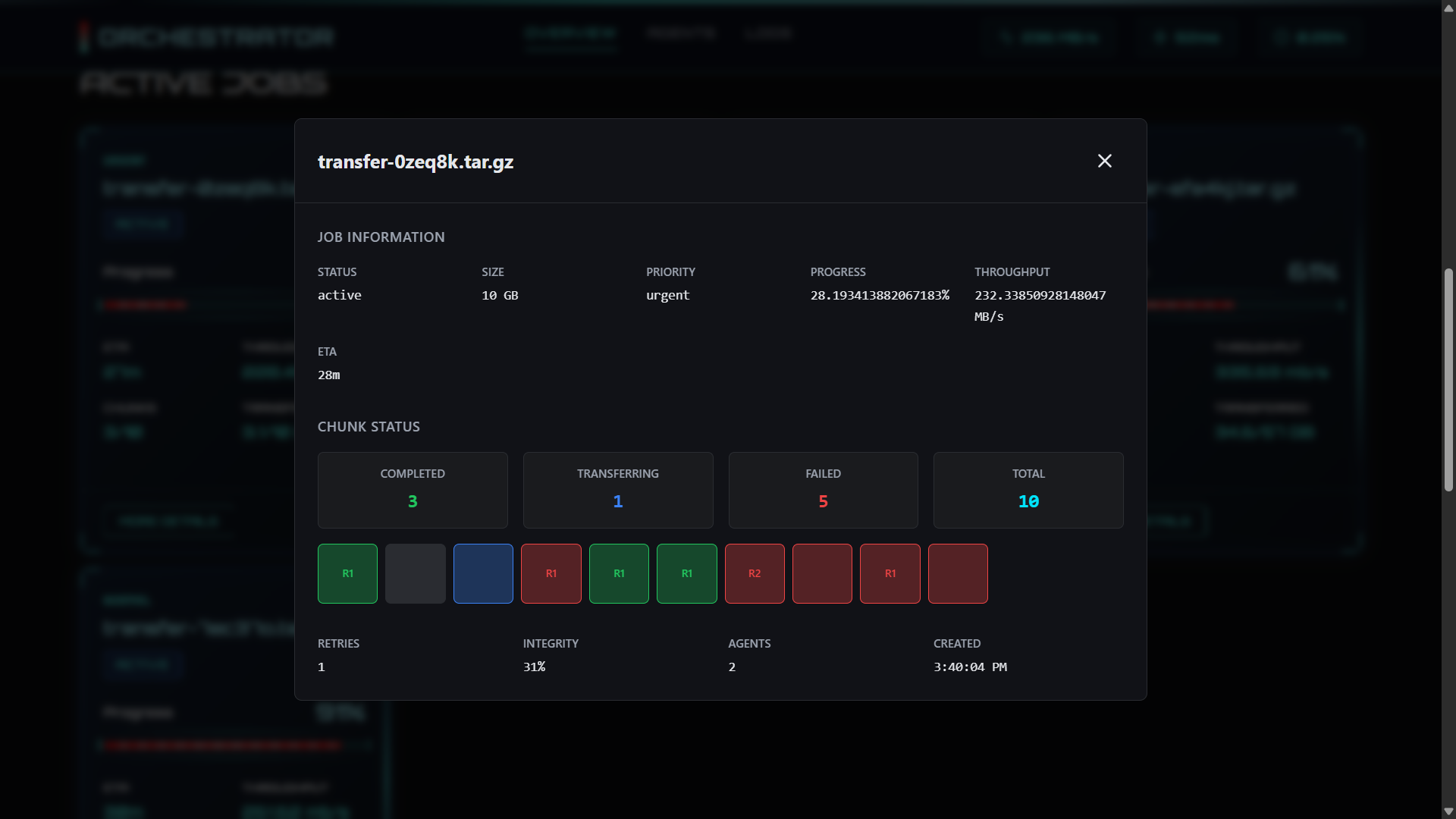Click the sixth chunk, green R1
The height and width of the screenshot is (819, 1456).
(686, 573)
